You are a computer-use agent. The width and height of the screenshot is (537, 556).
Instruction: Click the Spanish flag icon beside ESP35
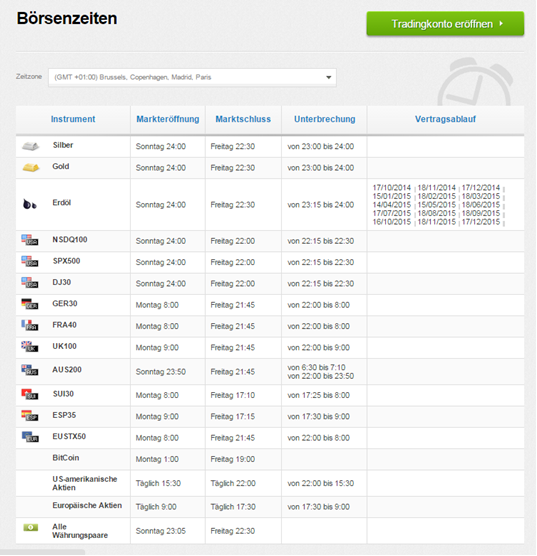pyautogui.click(x=30, y=415)
